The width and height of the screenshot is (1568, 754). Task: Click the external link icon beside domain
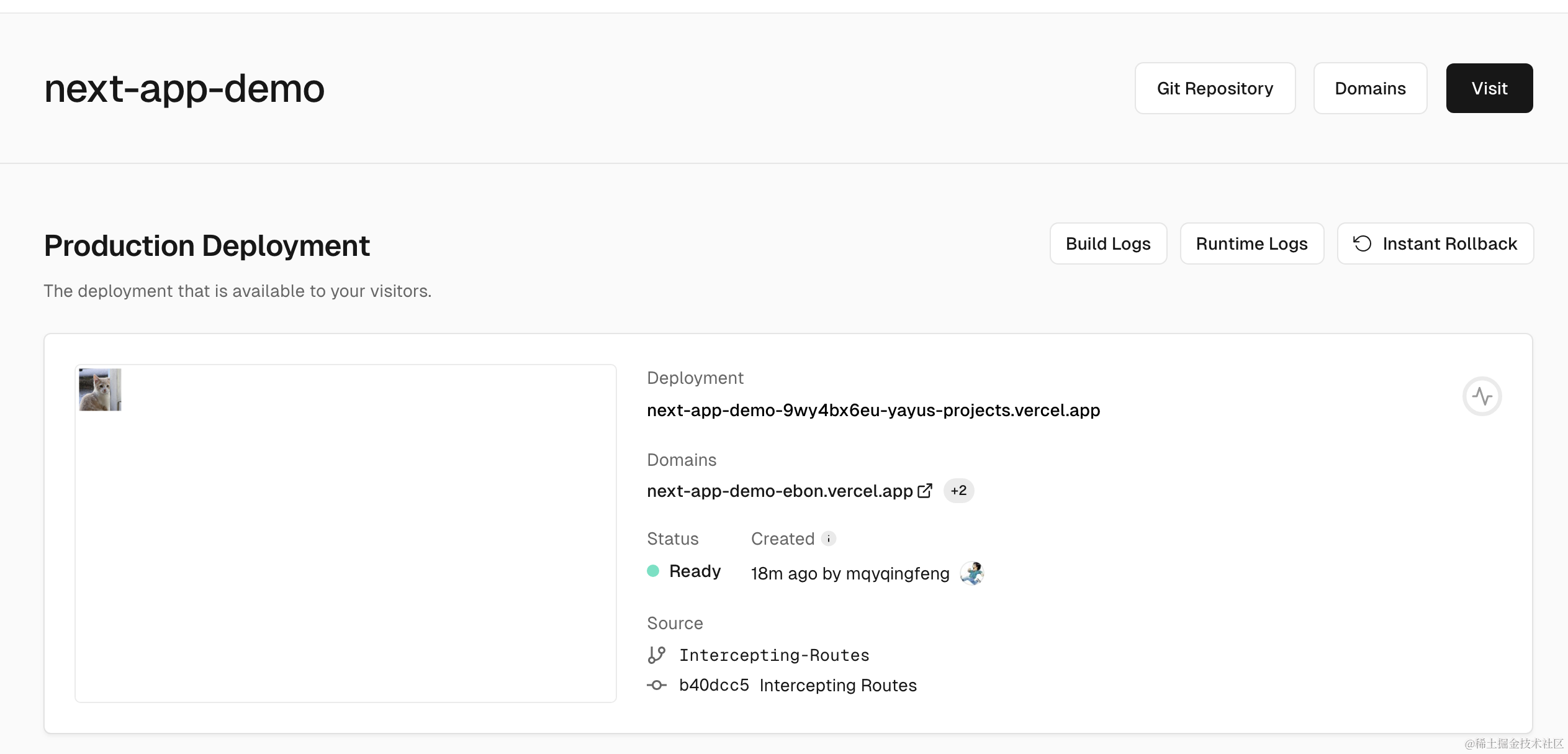(x=925, y=491)
